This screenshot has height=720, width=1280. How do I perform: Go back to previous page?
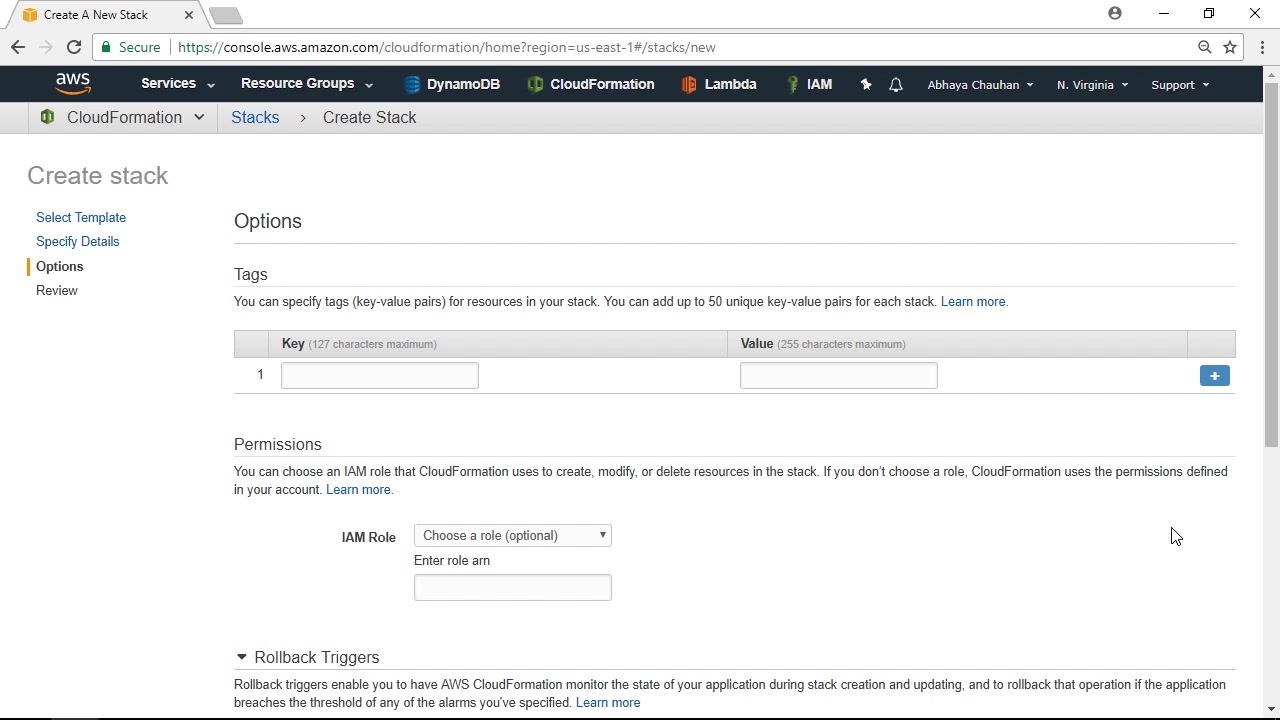tap(18, 47)
